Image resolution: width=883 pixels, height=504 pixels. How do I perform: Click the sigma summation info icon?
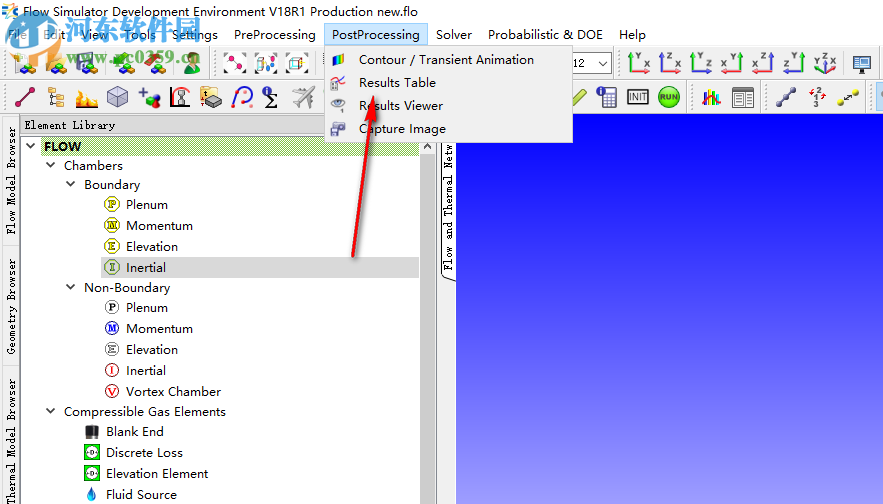pos(270,97)
